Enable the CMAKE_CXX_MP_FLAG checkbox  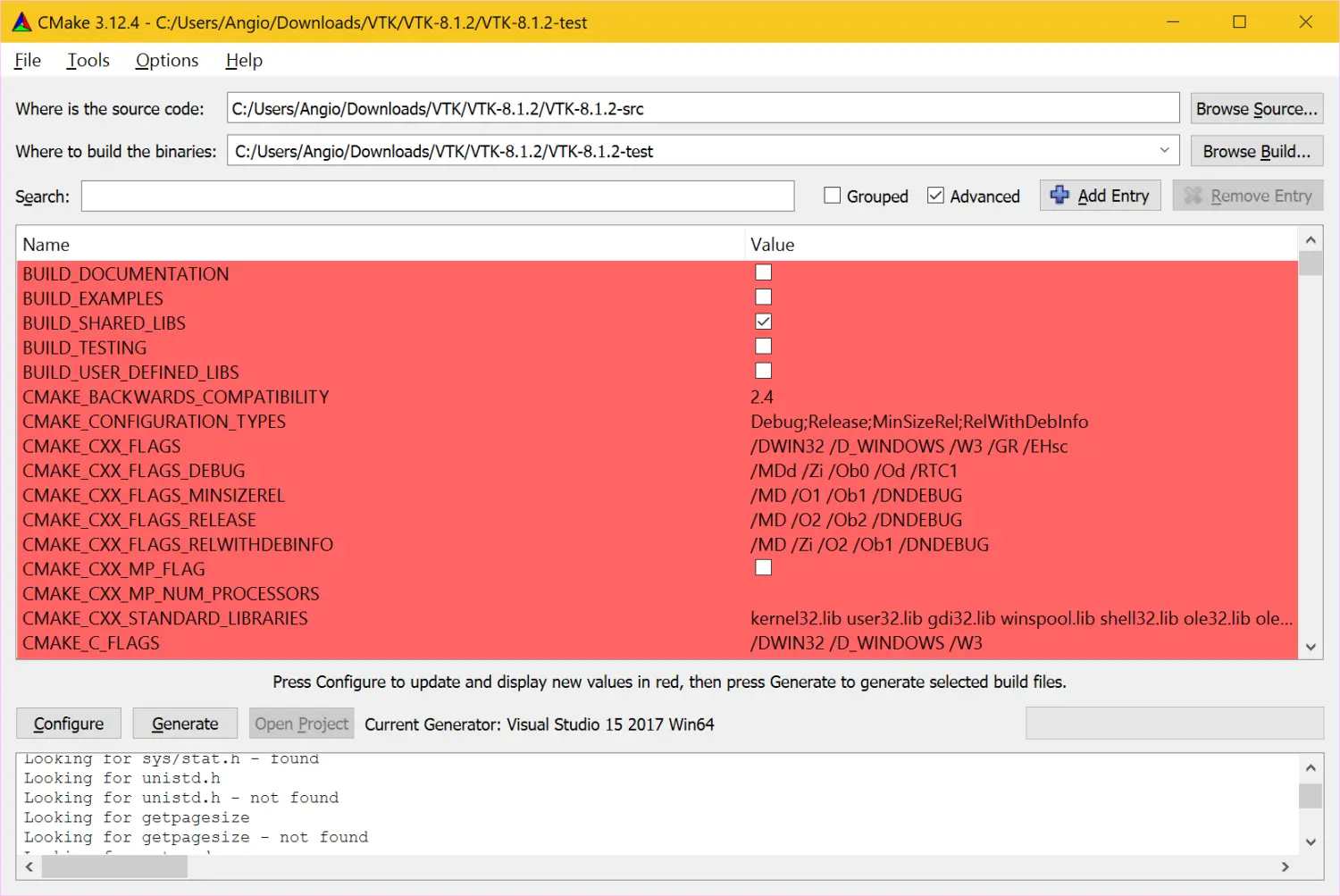coord(763,567)
